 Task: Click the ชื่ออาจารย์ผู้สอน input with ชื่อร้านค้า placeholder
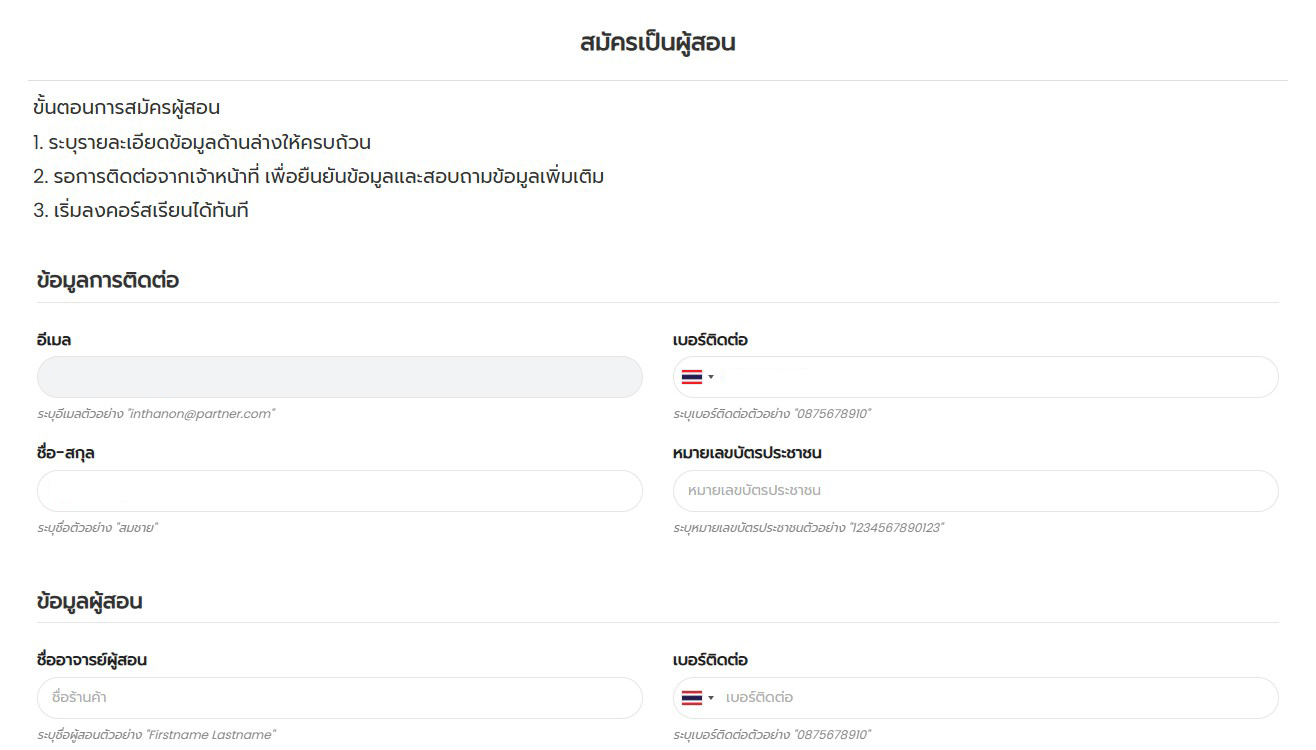(x=339, y=698)
